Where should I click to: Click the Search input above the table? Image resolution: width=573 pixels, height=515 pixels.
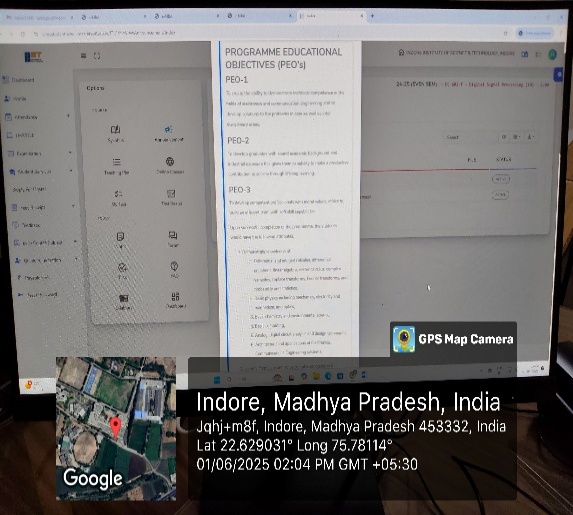[470, 137]
